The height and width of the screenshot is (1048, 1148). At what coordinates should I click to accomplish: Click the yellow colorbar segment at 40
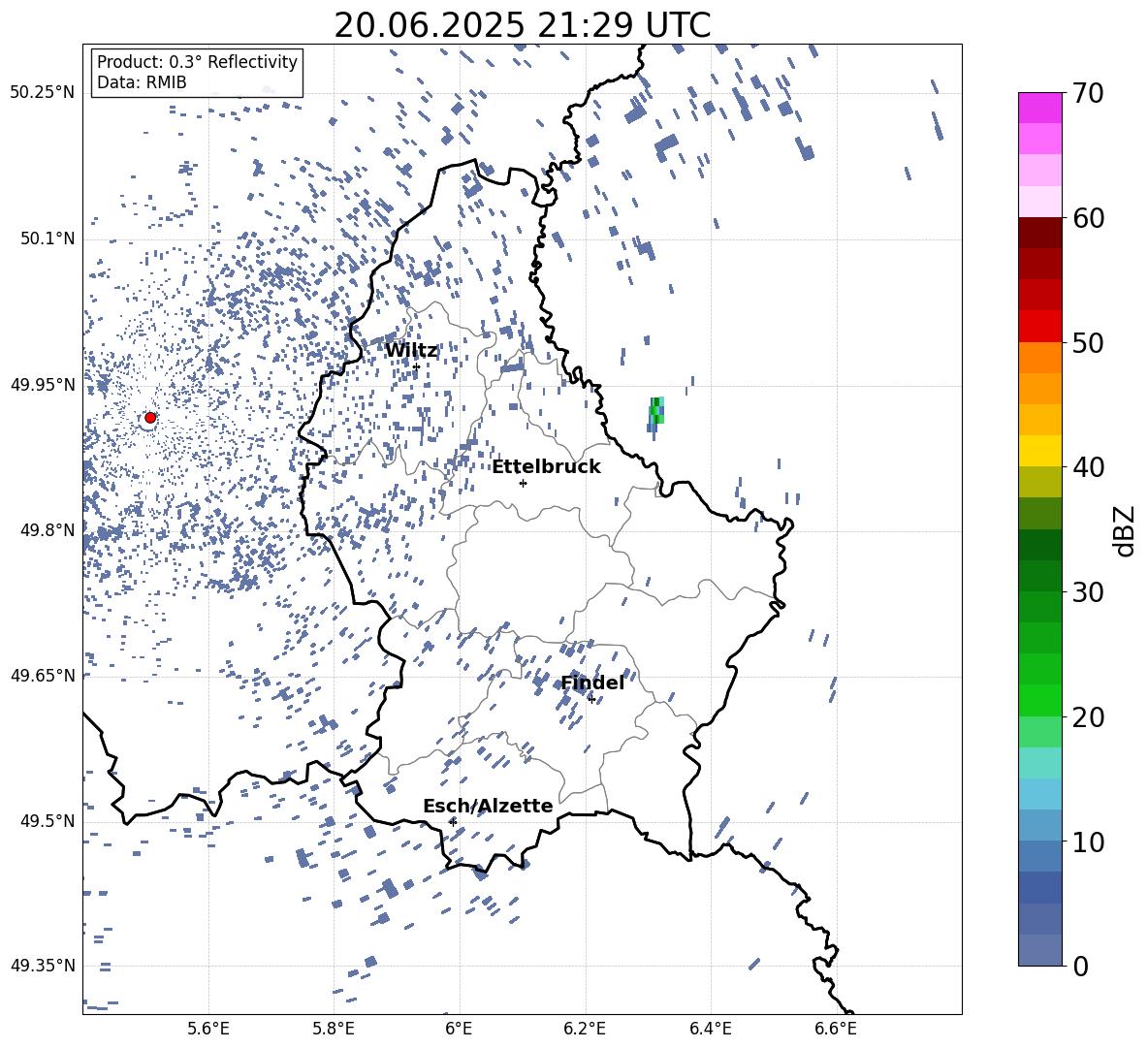[x=1040, y=451]
